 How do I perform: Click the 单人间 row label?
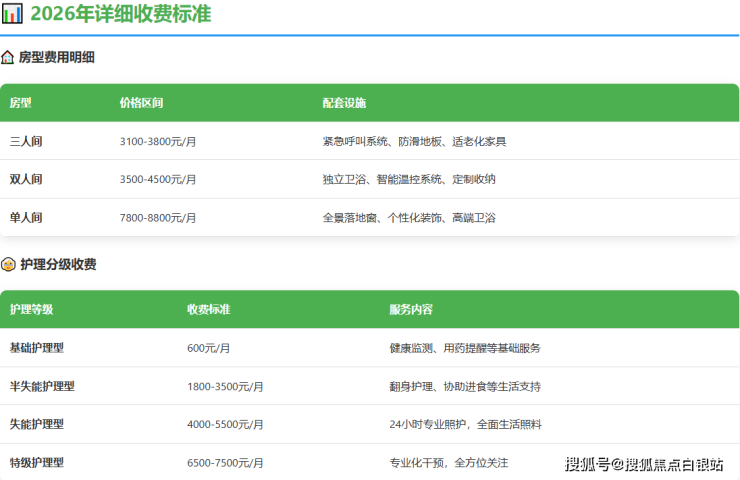point(26,218)
